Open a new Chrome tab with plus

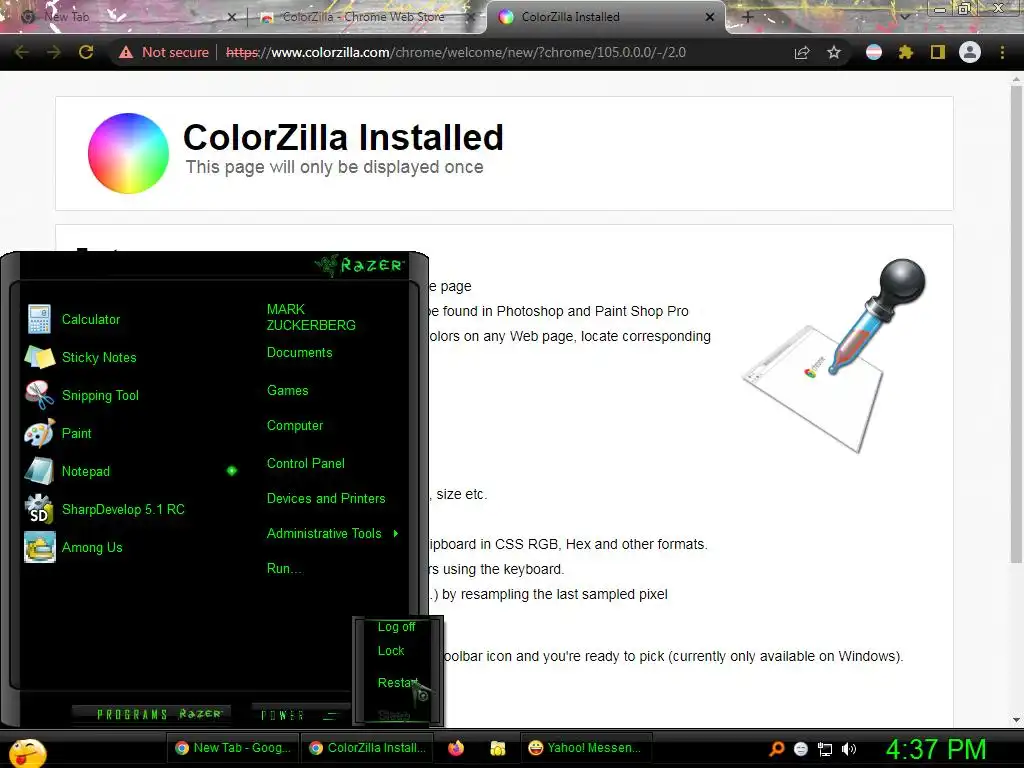click(x=748, y=17)
